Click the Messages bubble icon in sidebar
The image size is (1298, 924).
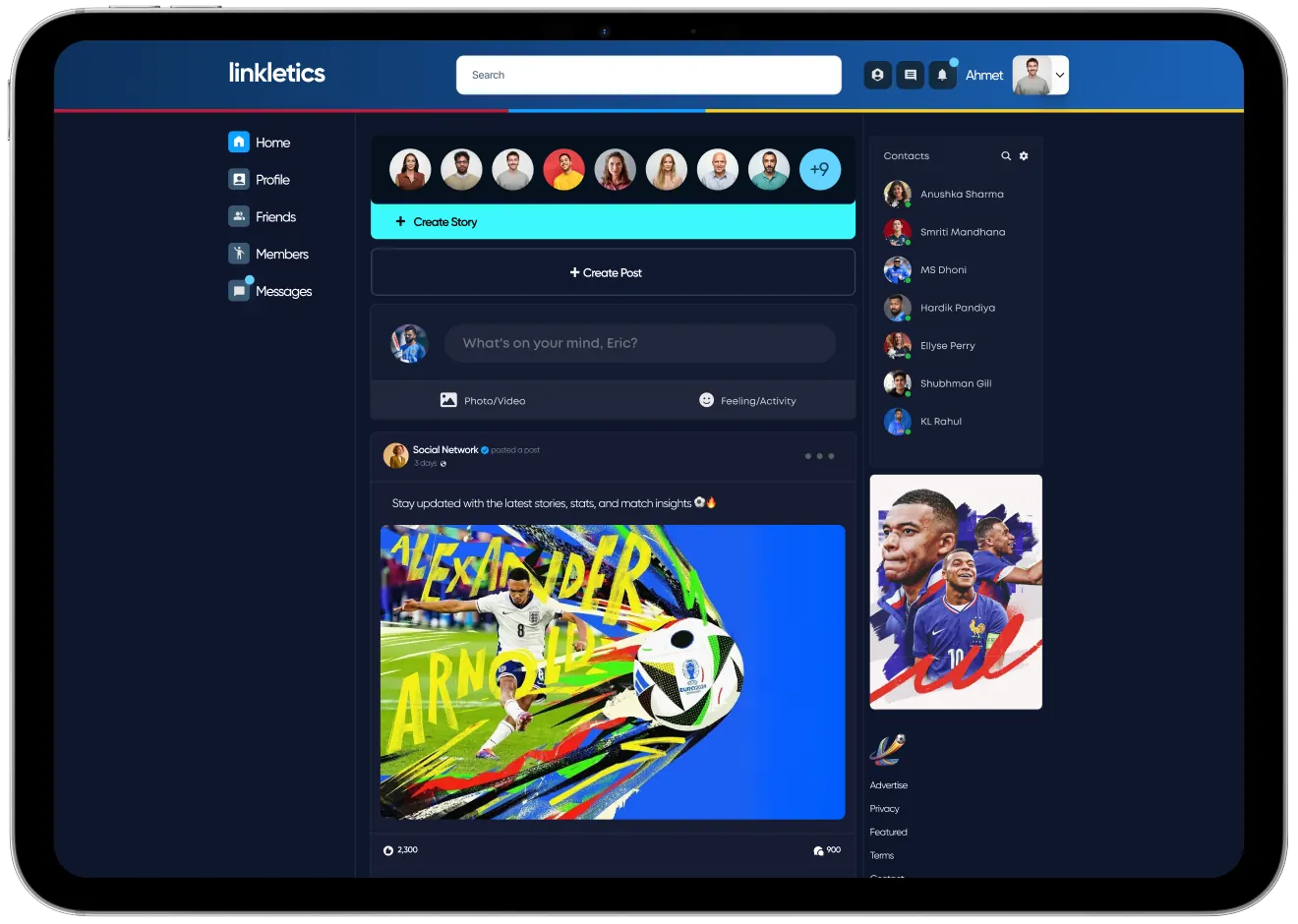click(x=239, y=291)
